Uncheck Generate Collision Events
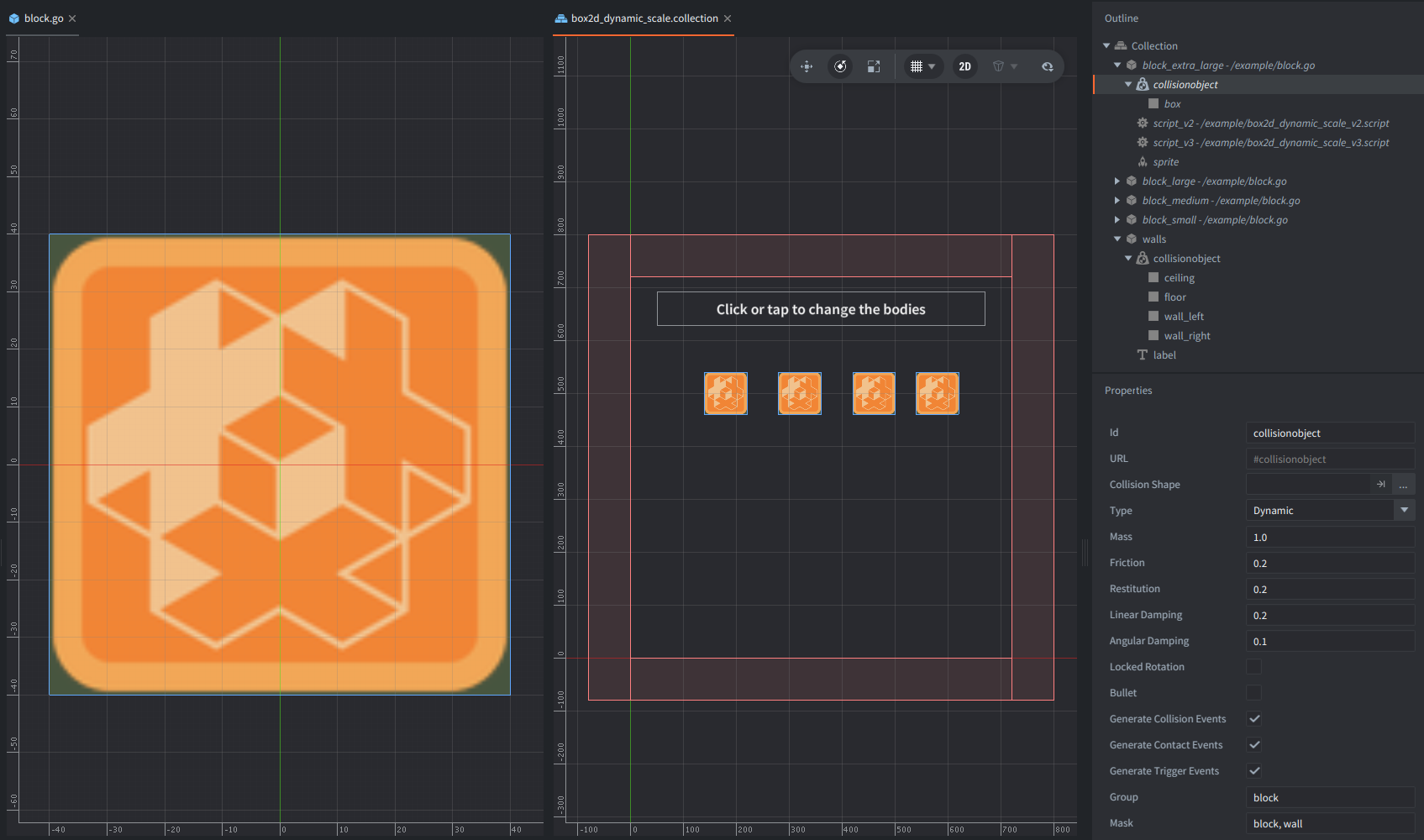The height and width of the screenshot is (840, 1424). coord(1253,719)
